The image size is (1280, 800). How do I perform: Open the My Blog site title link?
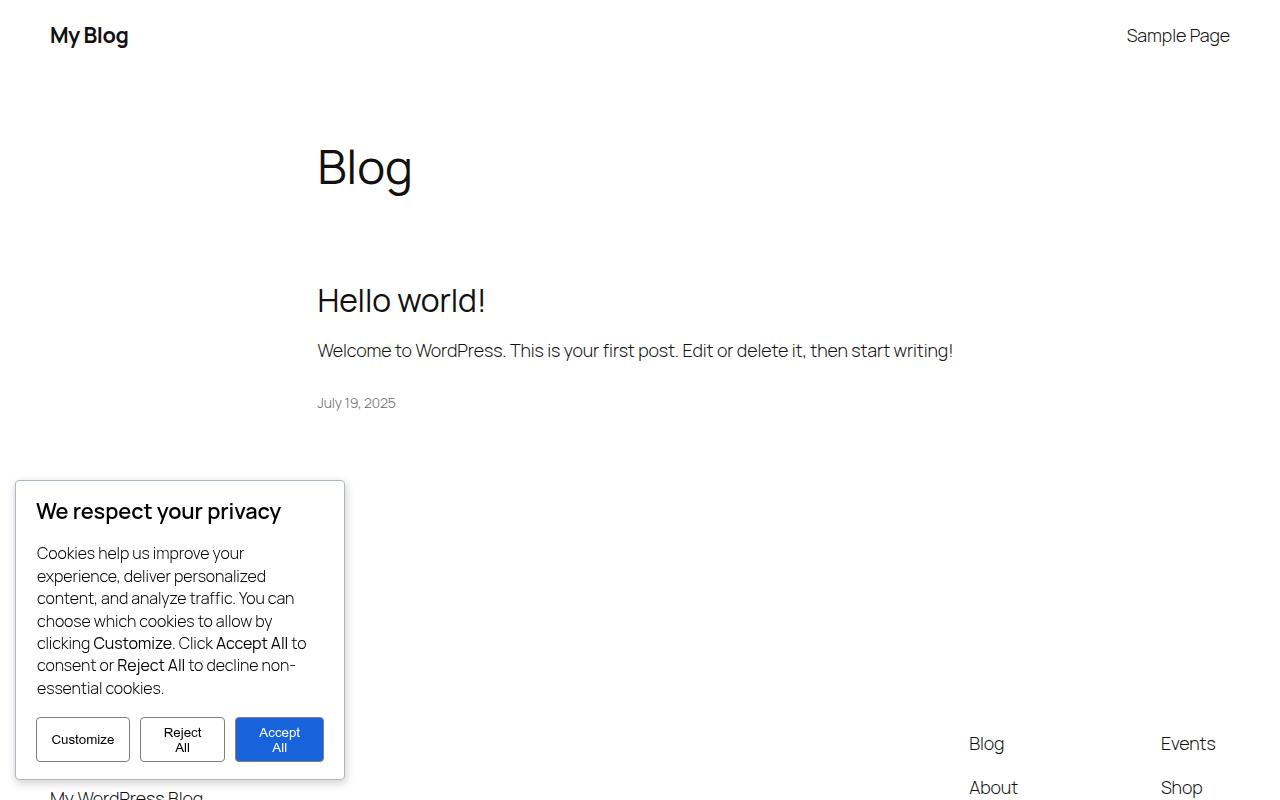pyautogui.click(x=89, y=36)
